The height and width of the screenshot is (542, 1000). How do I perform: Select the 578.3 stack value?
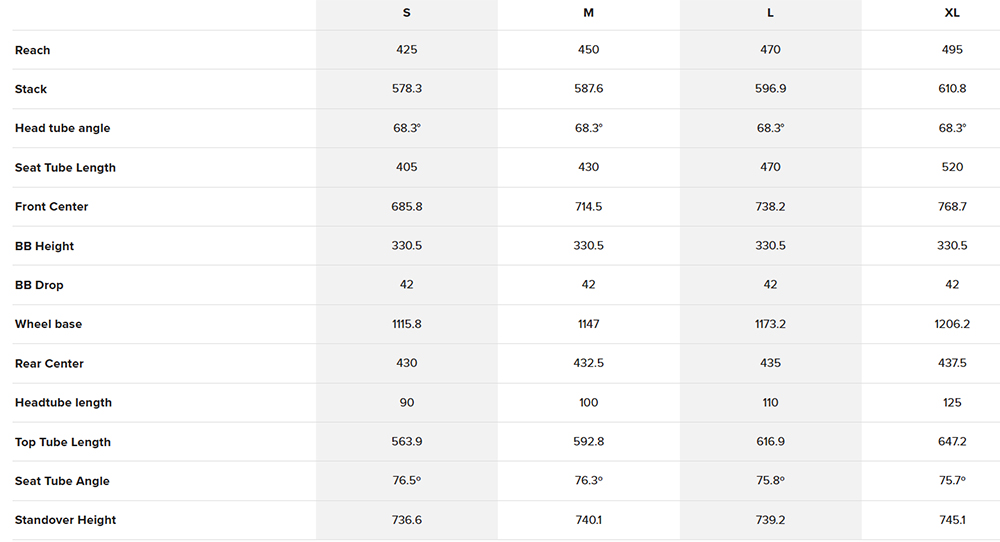pyautogui.click(x=407, y=89)
